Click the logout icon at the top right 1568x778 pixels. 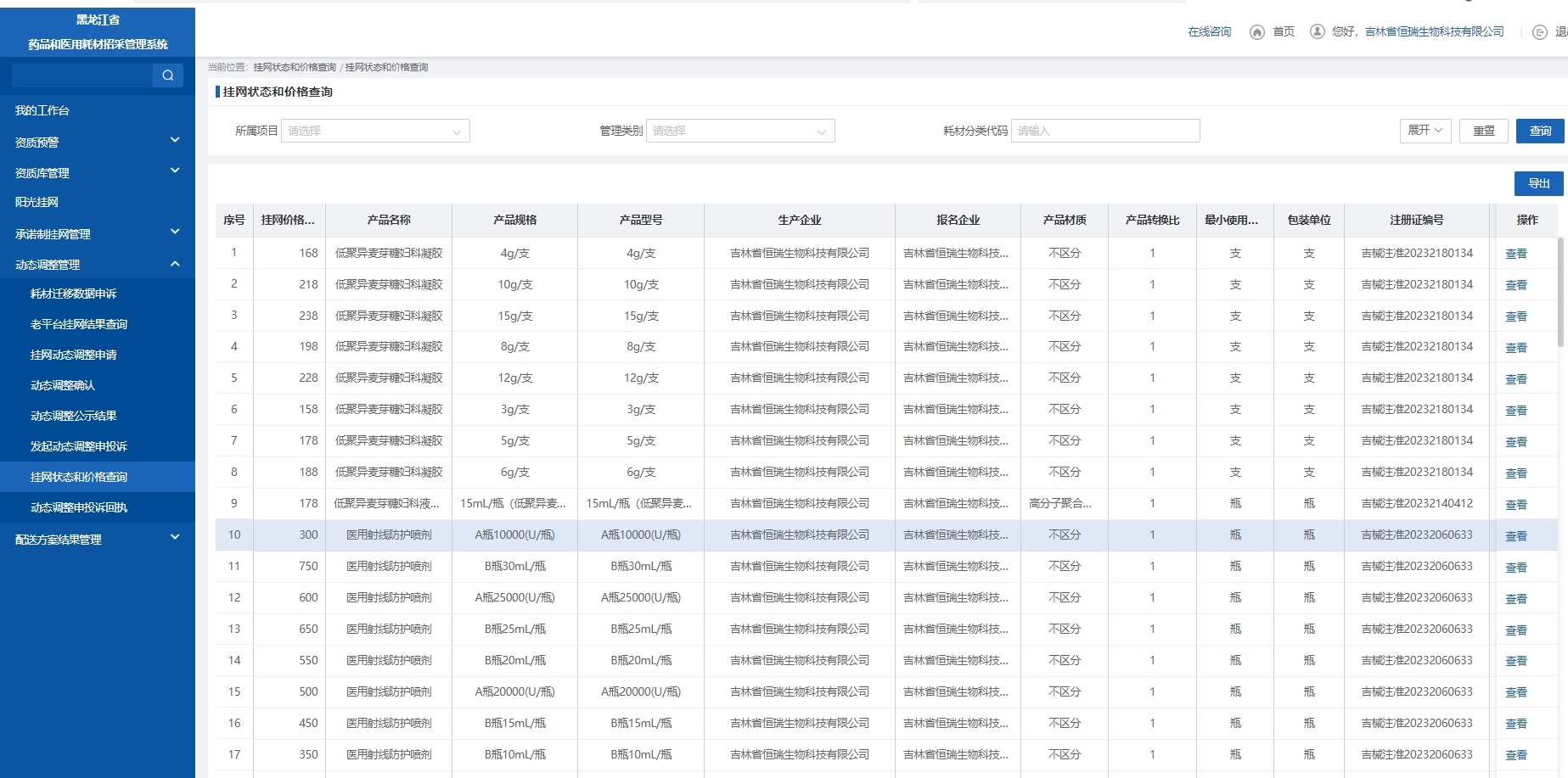(x=1539, y=32)
